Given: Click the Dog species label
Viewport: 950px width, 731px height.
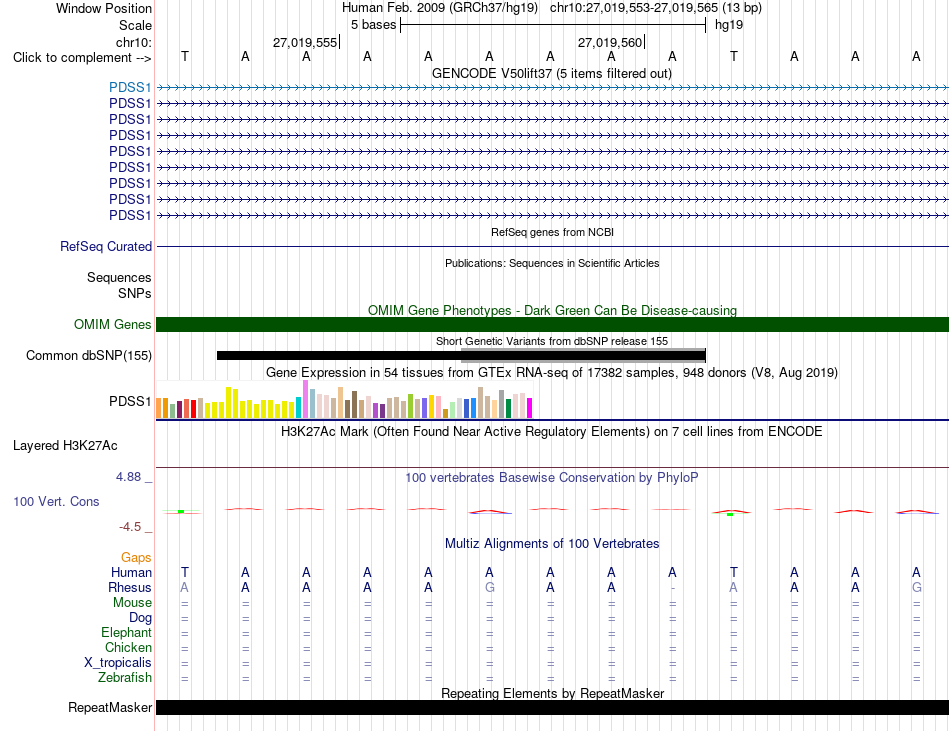Looking at the screenshot, I should 140,618.
